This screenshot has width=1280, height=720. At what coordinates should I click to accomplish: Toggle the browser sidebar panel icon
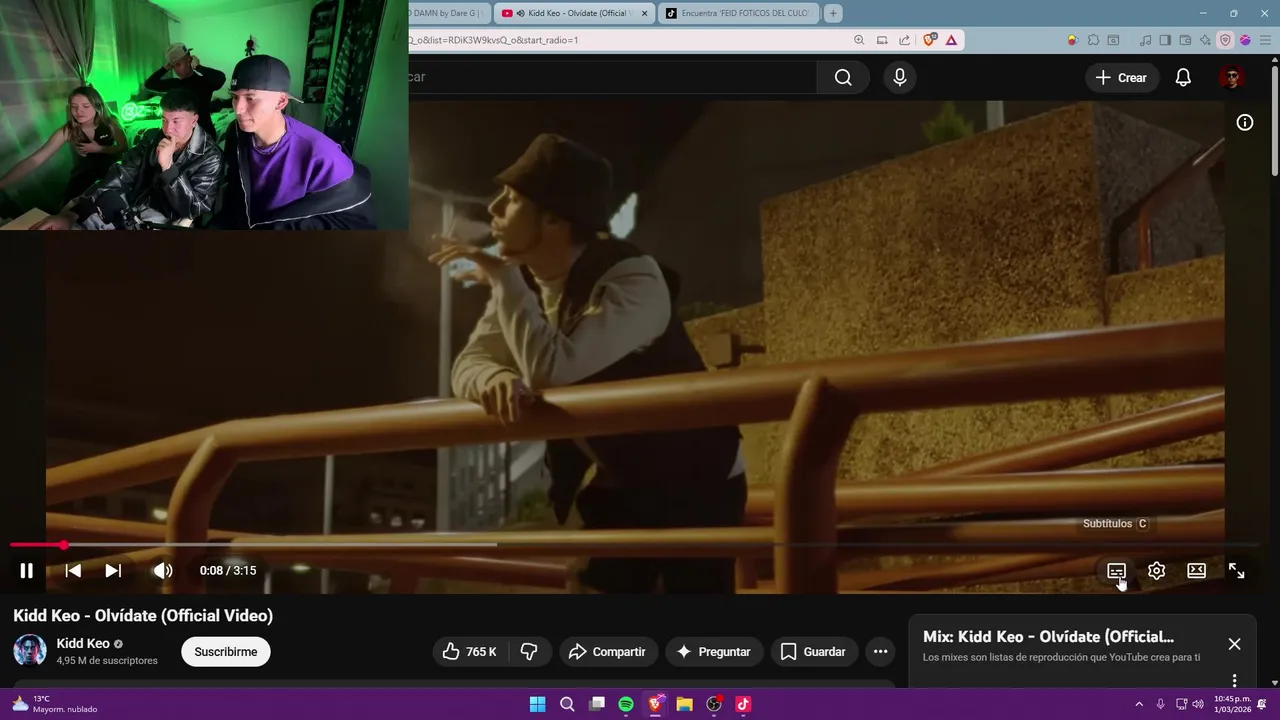(x=1165, y=40)
